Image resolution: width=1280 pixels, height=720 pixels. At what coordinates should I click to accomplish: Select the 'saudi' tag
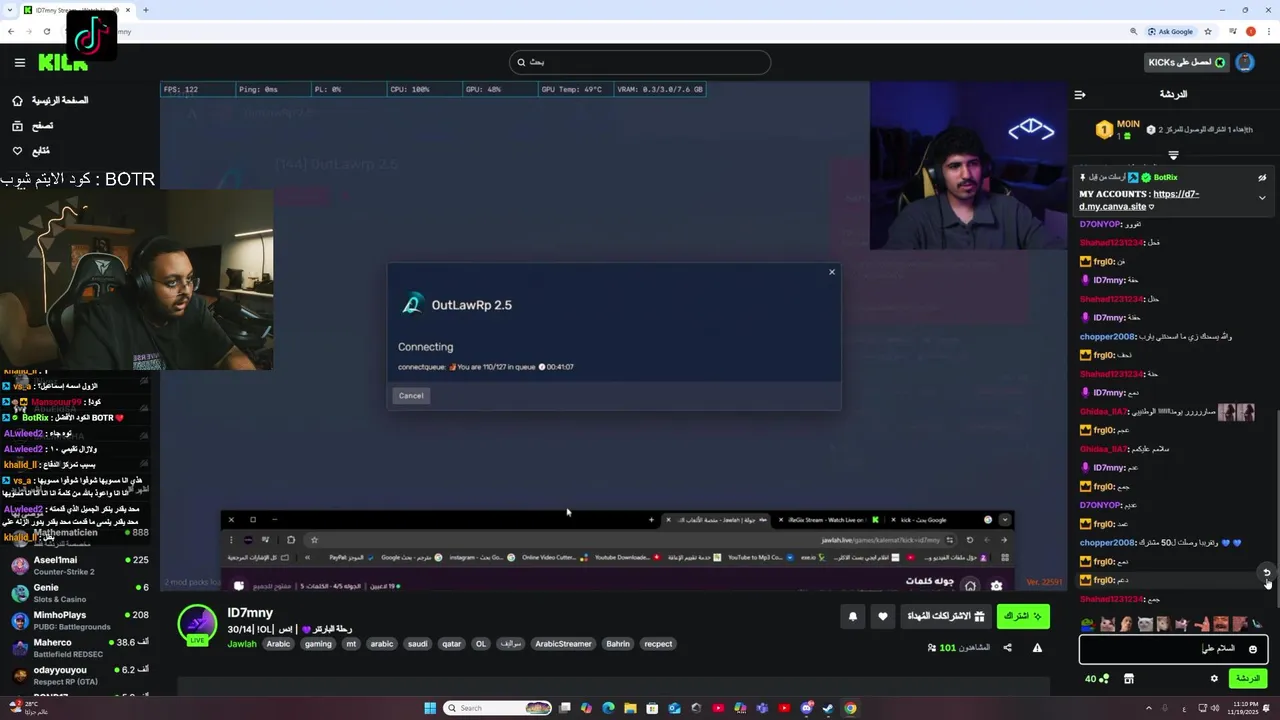click(417, 644)
